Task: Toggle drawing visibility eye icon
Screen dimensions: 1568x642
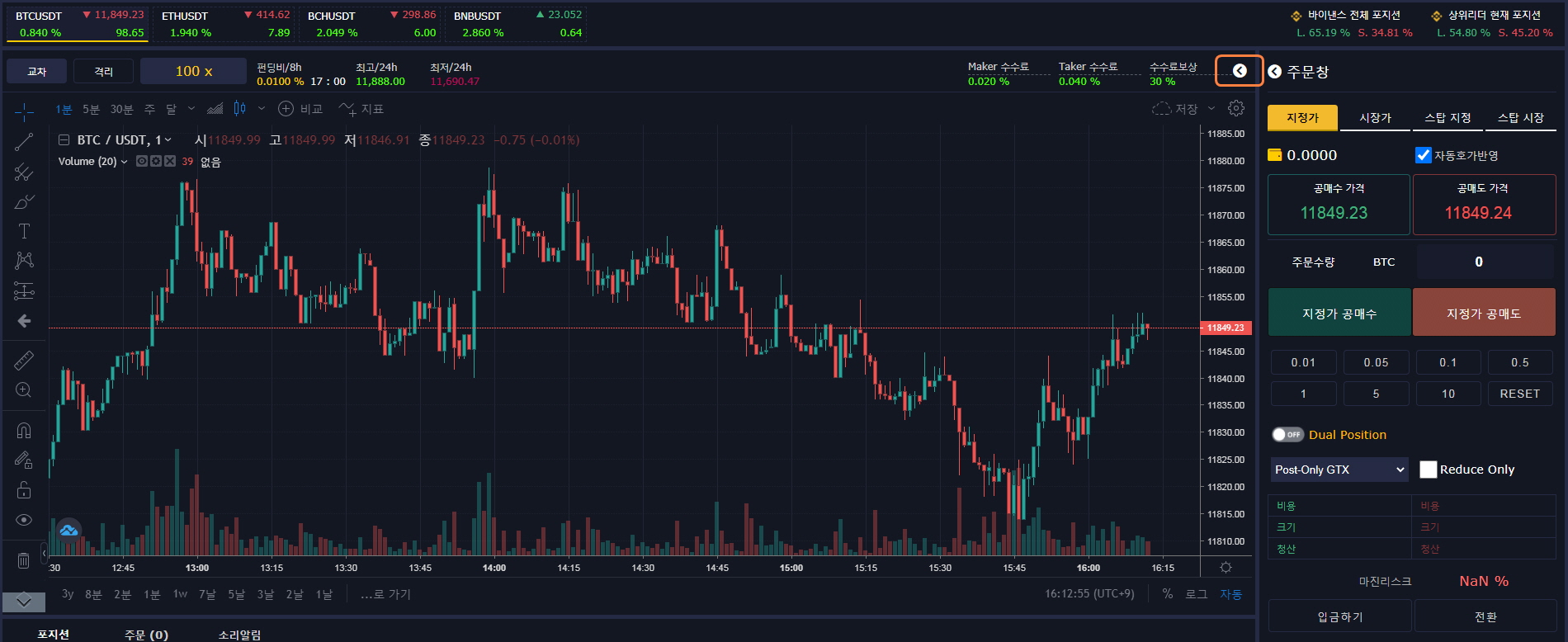Action: pyautogui.click(x=24, y=520)
